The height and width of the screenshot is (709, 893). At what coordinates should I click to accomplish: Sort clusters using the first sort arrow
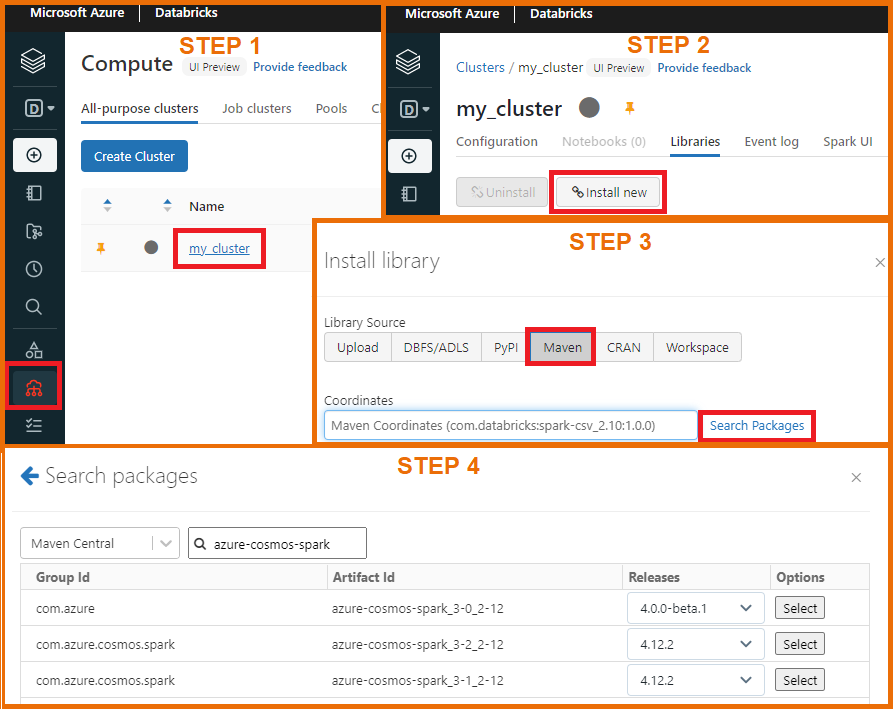tap(108, 206)
